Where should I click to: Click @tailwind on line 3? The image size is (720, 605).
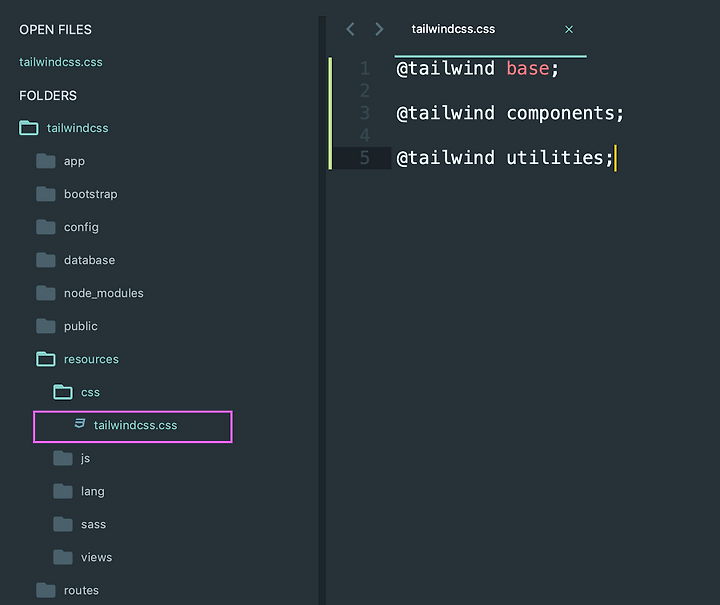click(445, 113)
